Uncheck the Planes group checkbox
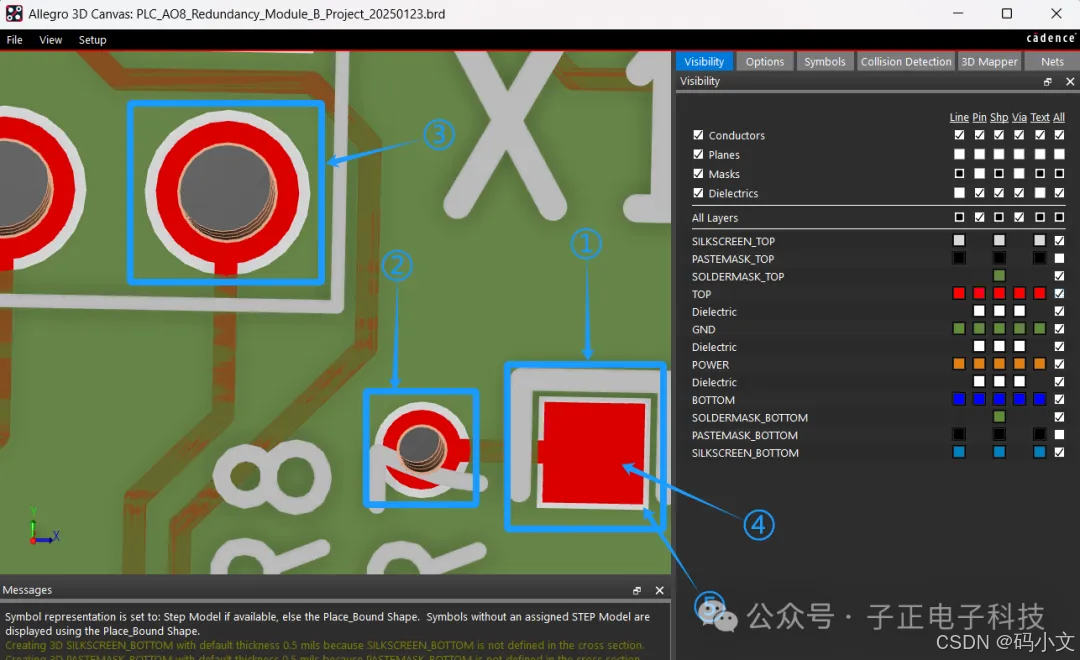The height and width of the screenshot is (660, 1080). pos(698,154)
